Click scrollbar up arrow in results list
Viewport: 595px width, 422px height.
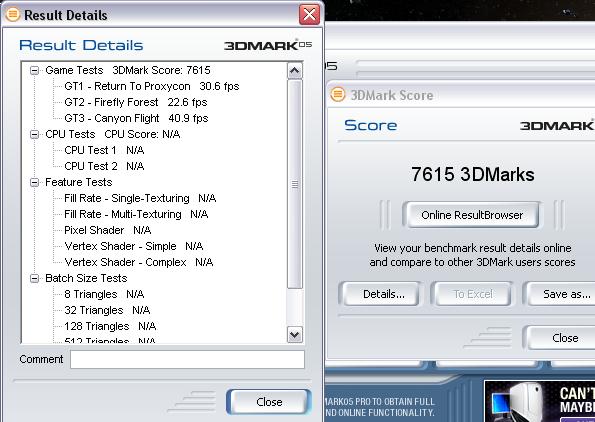coord(295,71)
